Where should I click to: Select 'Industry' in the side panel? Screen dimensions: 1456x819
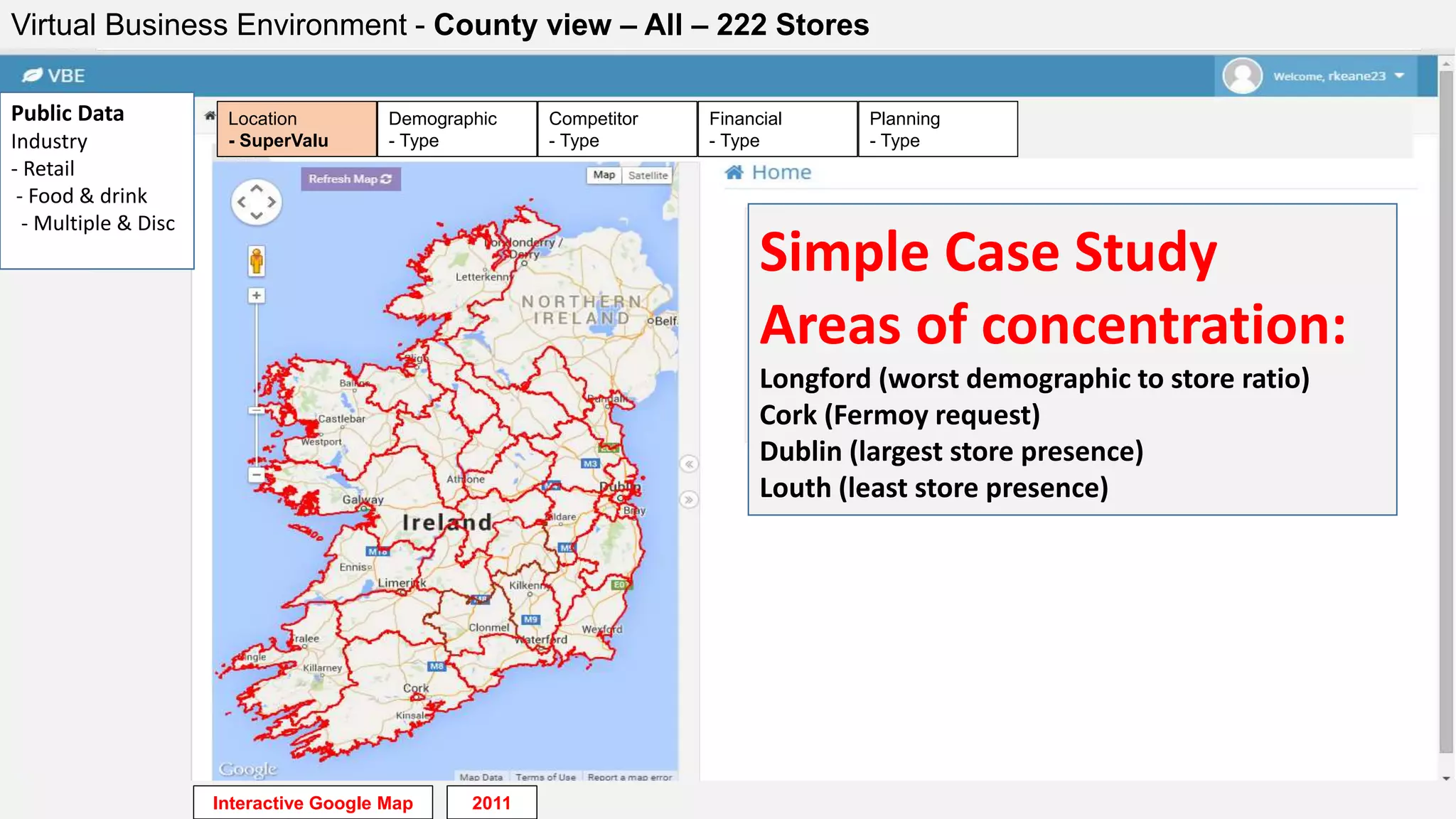(x=49, y=141)
